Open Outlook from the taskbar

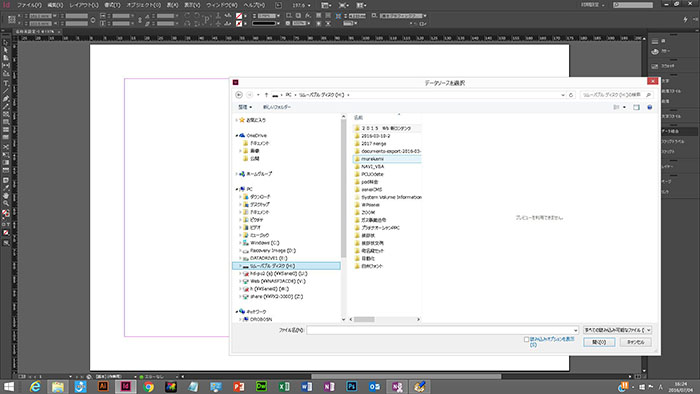(374, 386)
